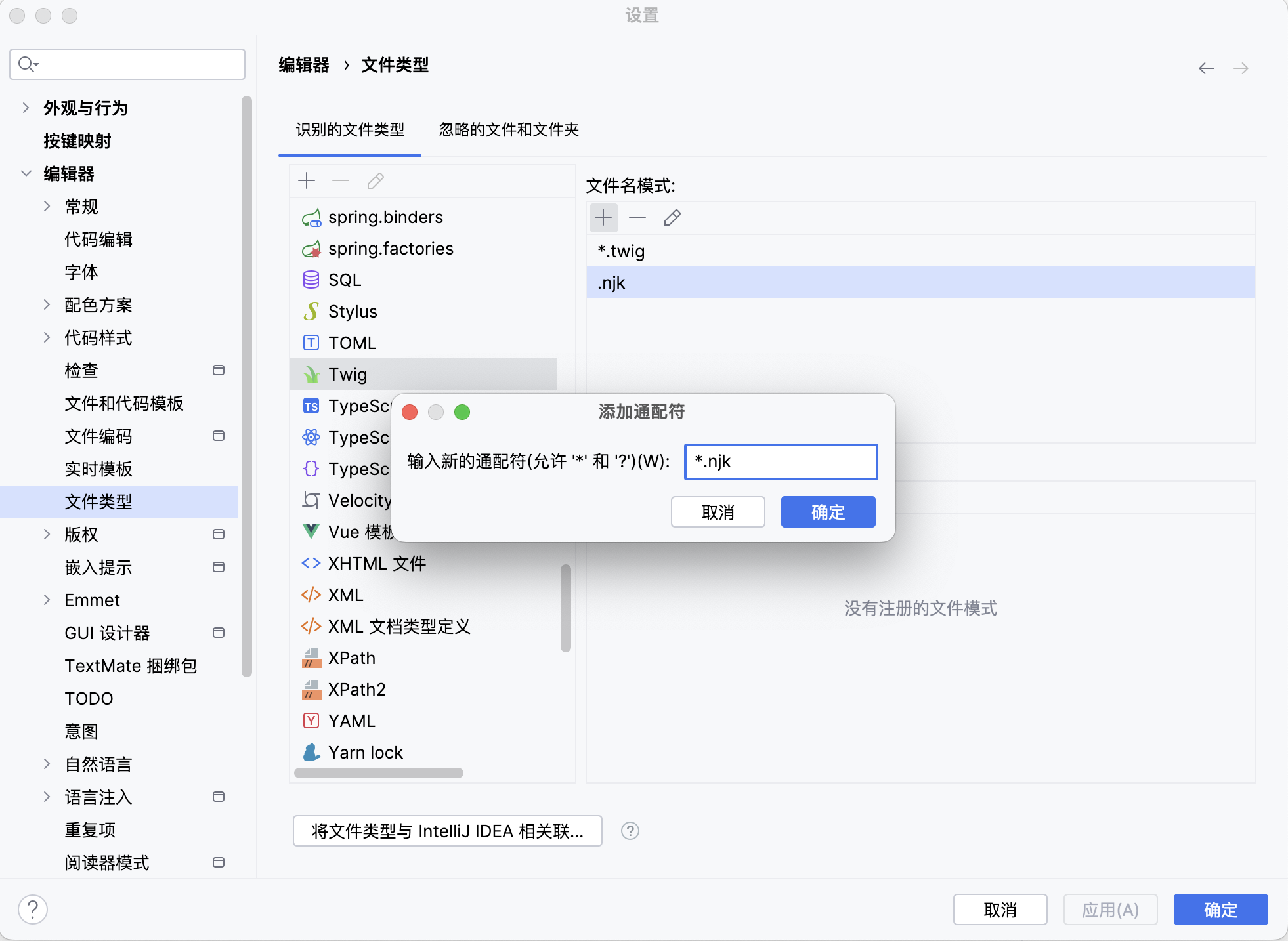Switch to 忽略的文件和文件夹 tab

(x=509, y=130)
